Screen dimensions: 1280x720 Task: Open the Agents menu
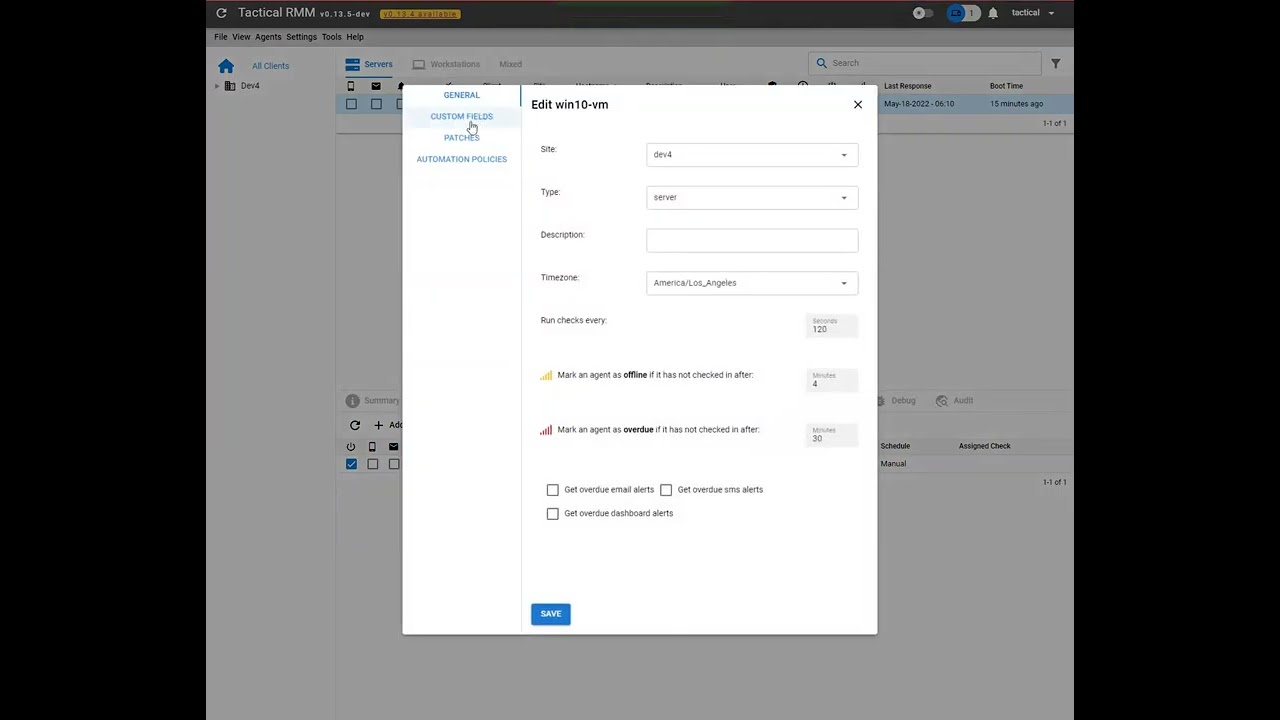268,37
